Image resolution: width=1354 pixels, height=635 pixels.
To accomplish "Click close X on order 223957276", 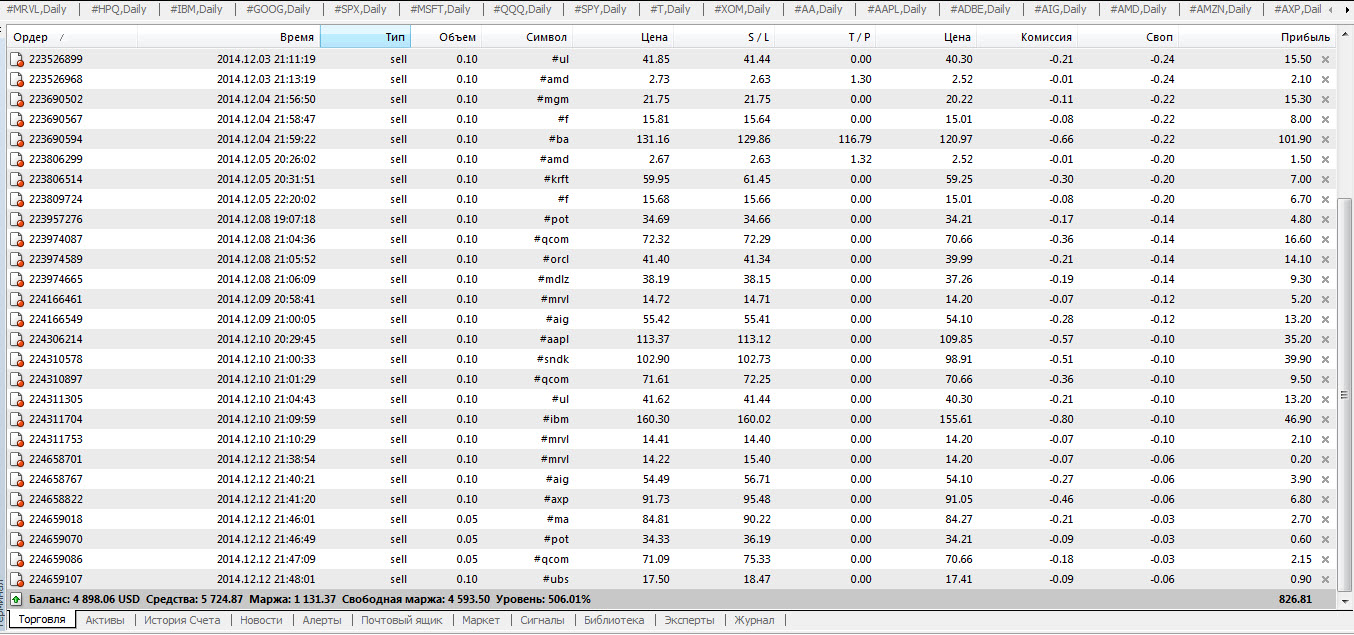I will (x=1326, y=219).
